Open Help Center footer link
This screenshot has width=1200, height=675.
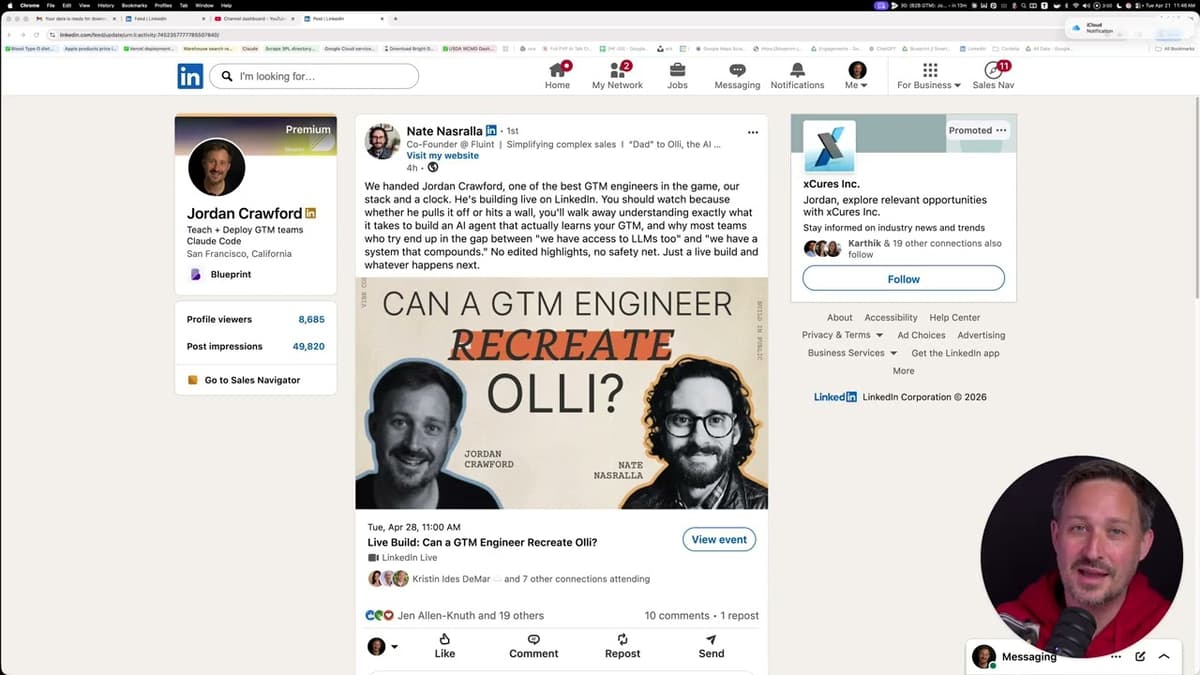pyautogui.click(x=955, y=318)
